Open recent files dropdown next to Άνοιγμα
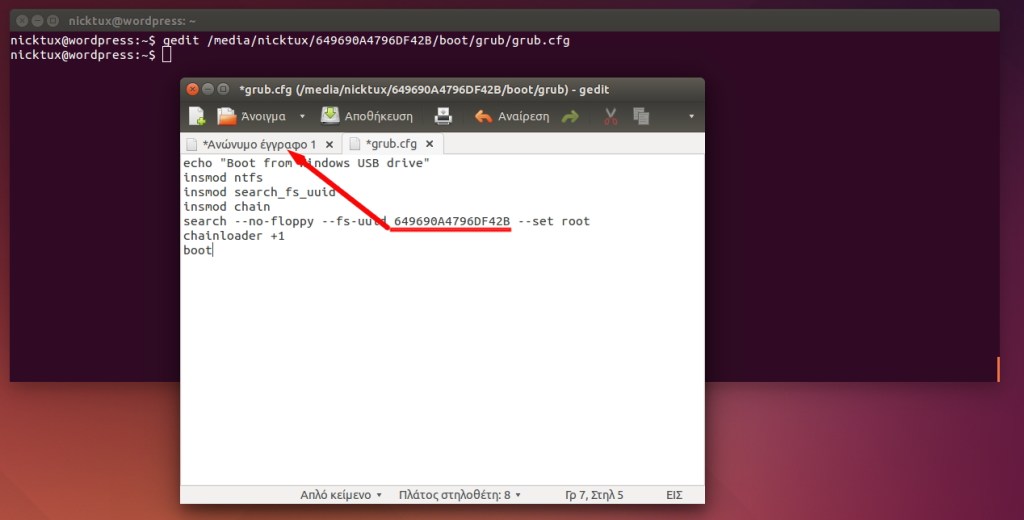 [x=303, y=116]
